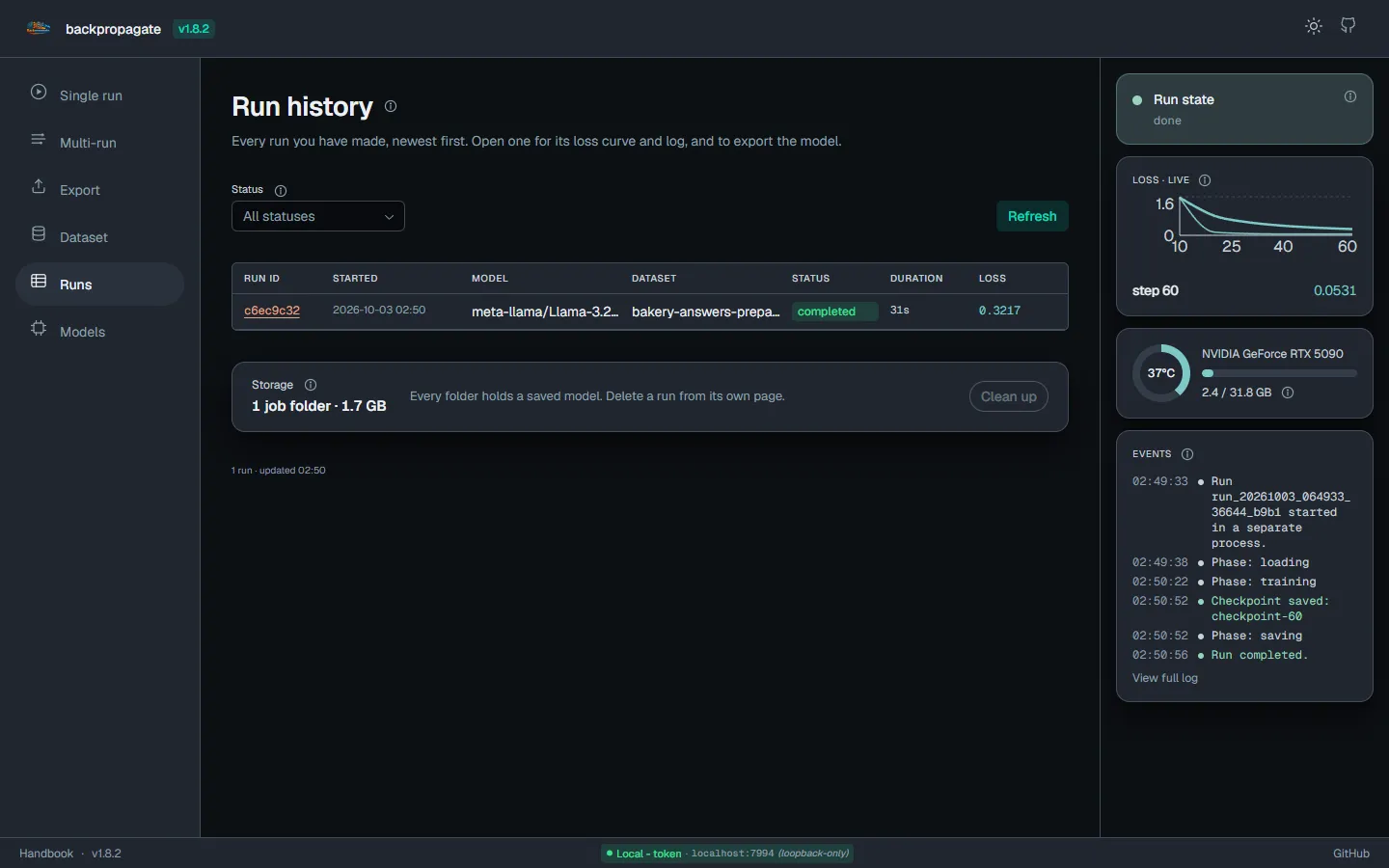Click the Dataset database icon
Image resolution: width=1389 pixels, height=868 pixels.
[39, 234]
